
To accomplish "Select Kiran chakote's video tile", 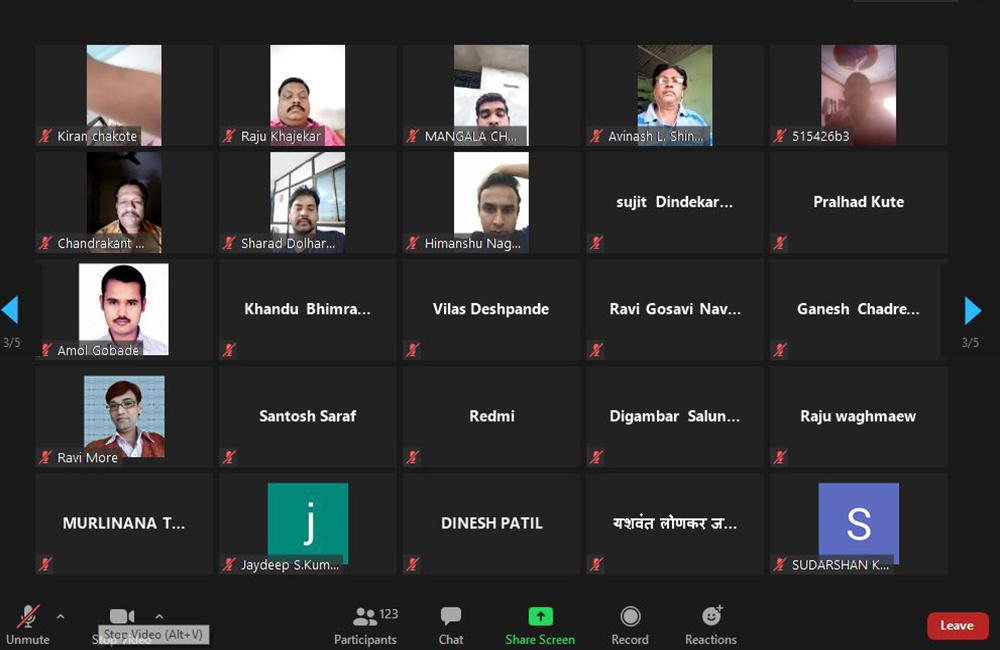I will coord(124,95).
